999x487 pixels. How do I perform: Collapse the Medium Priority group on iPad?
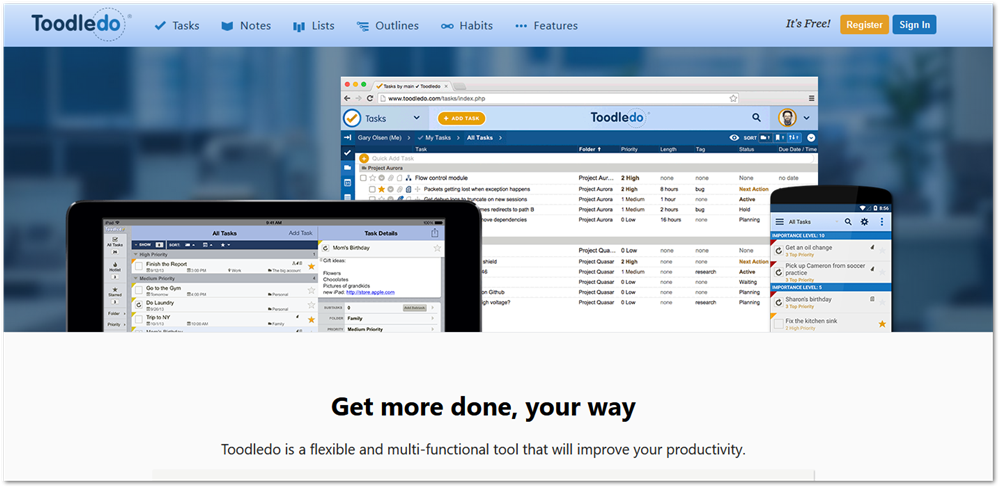pyautogui.click(x=135, y=279)
